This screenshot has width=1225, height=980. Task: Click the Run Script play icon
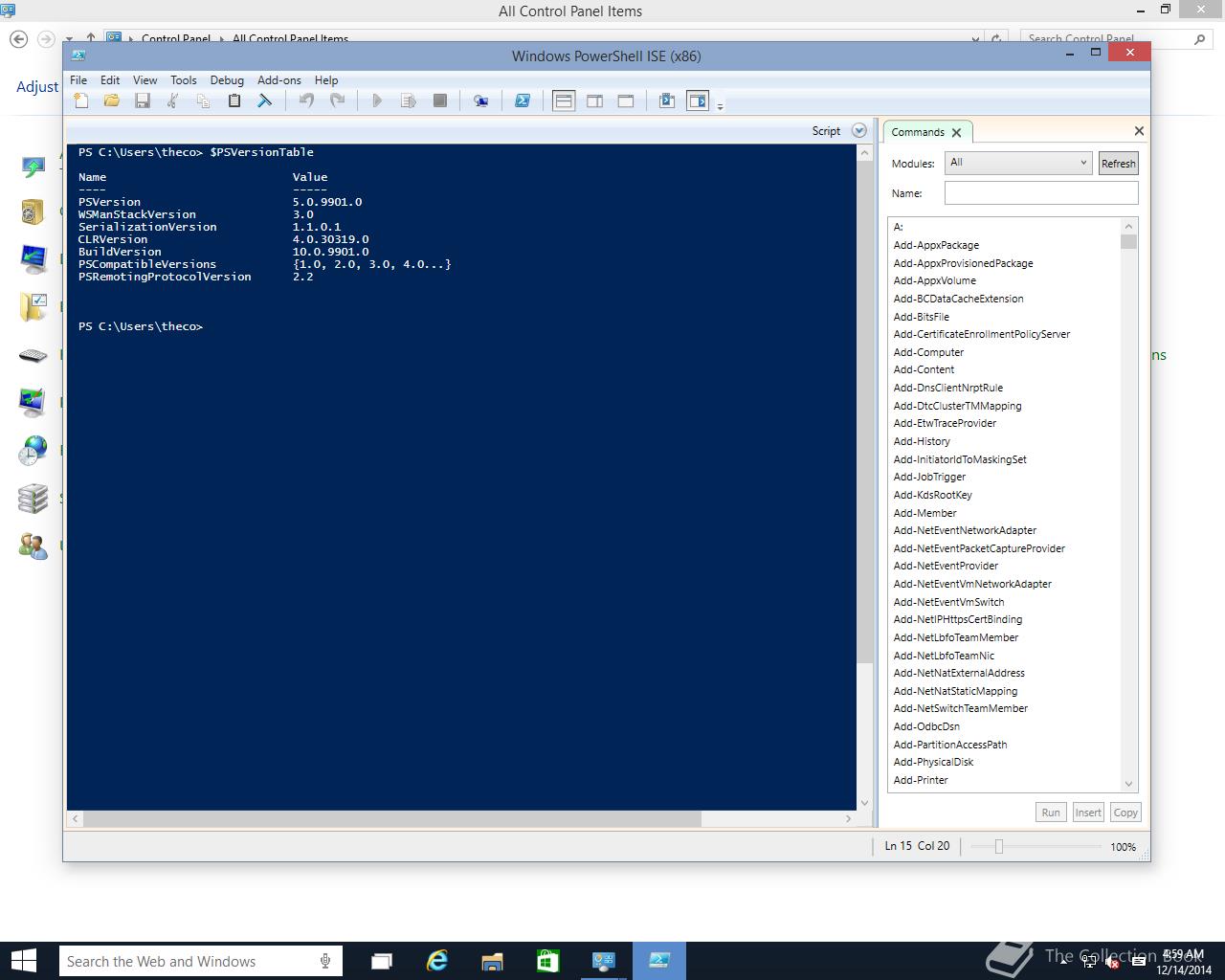[x=377, y=100]
